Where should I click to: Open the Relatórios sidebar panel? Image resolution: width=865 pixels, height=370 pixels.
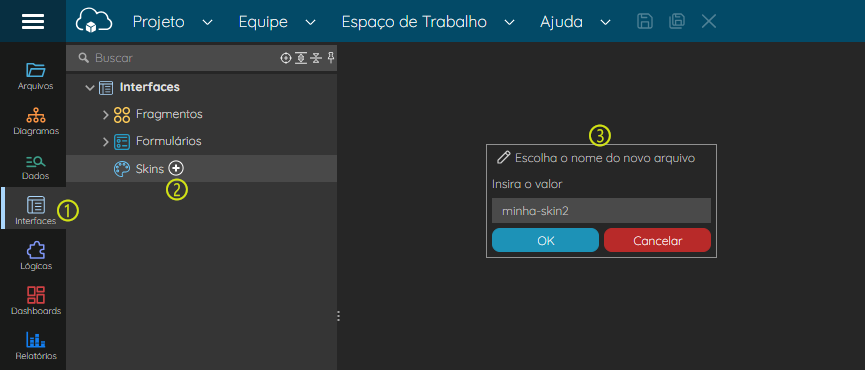point(36,346)
